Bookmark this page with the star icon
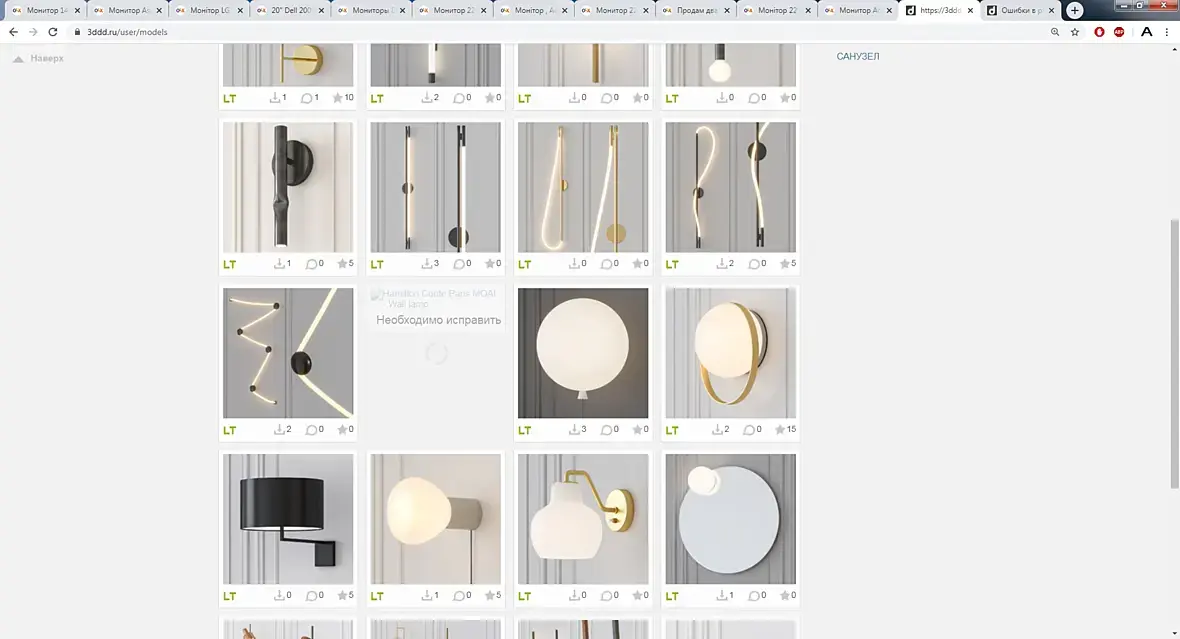Viewport: 1180px width, 639px height. point(1075,32)
